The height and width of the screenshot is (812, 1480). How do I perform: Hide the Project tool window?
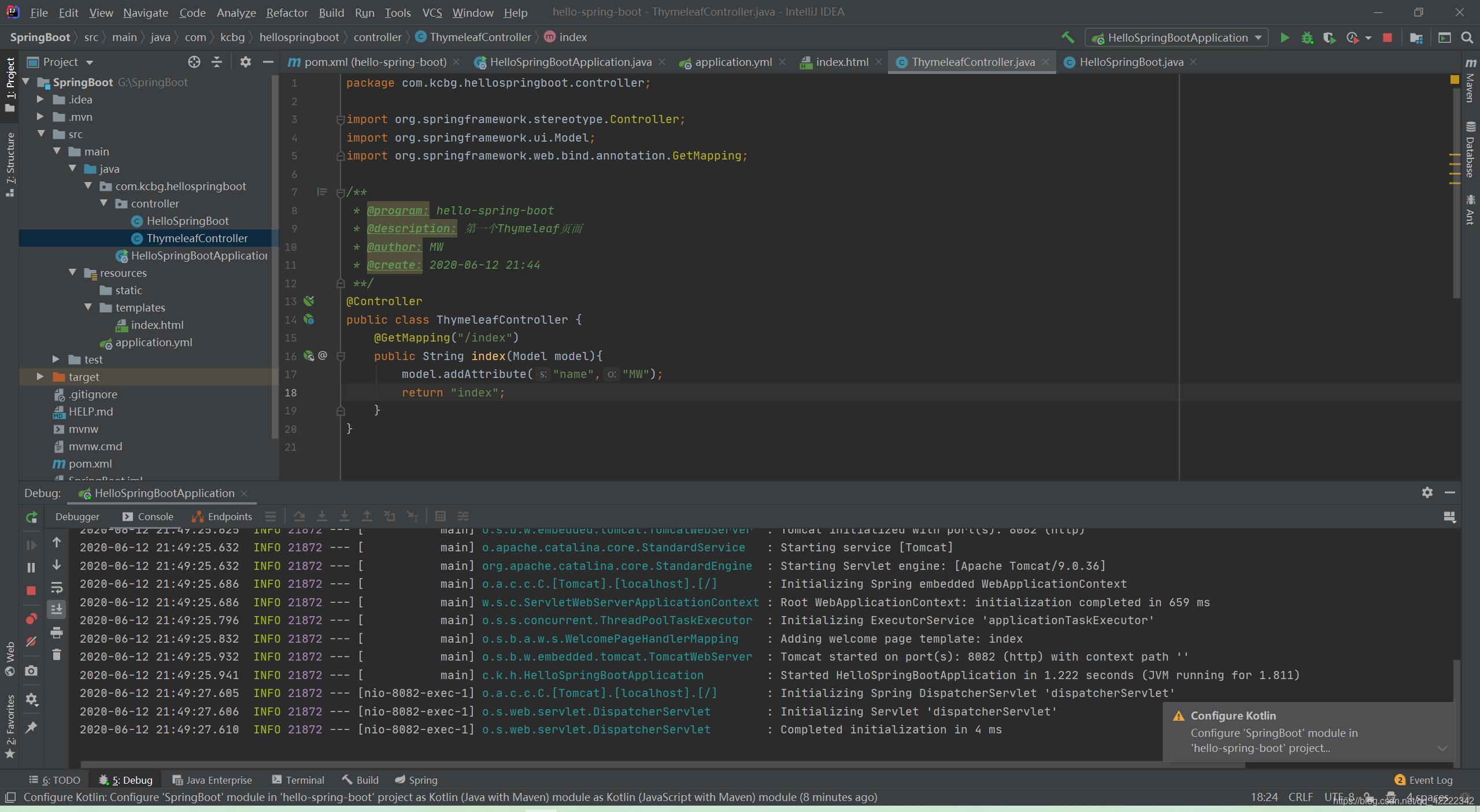(268, 62)
